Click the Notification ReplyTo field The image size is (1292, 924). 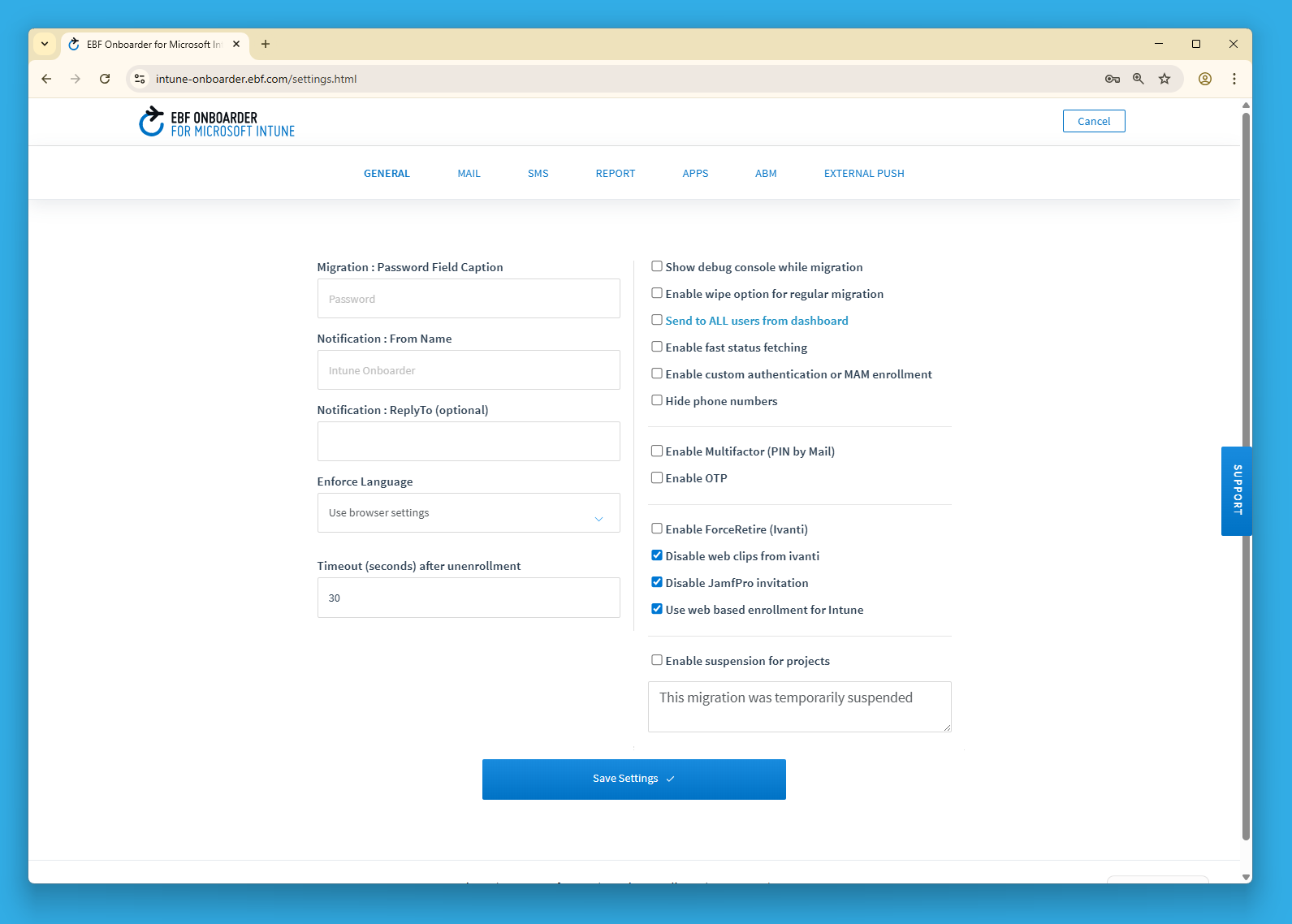469,442
